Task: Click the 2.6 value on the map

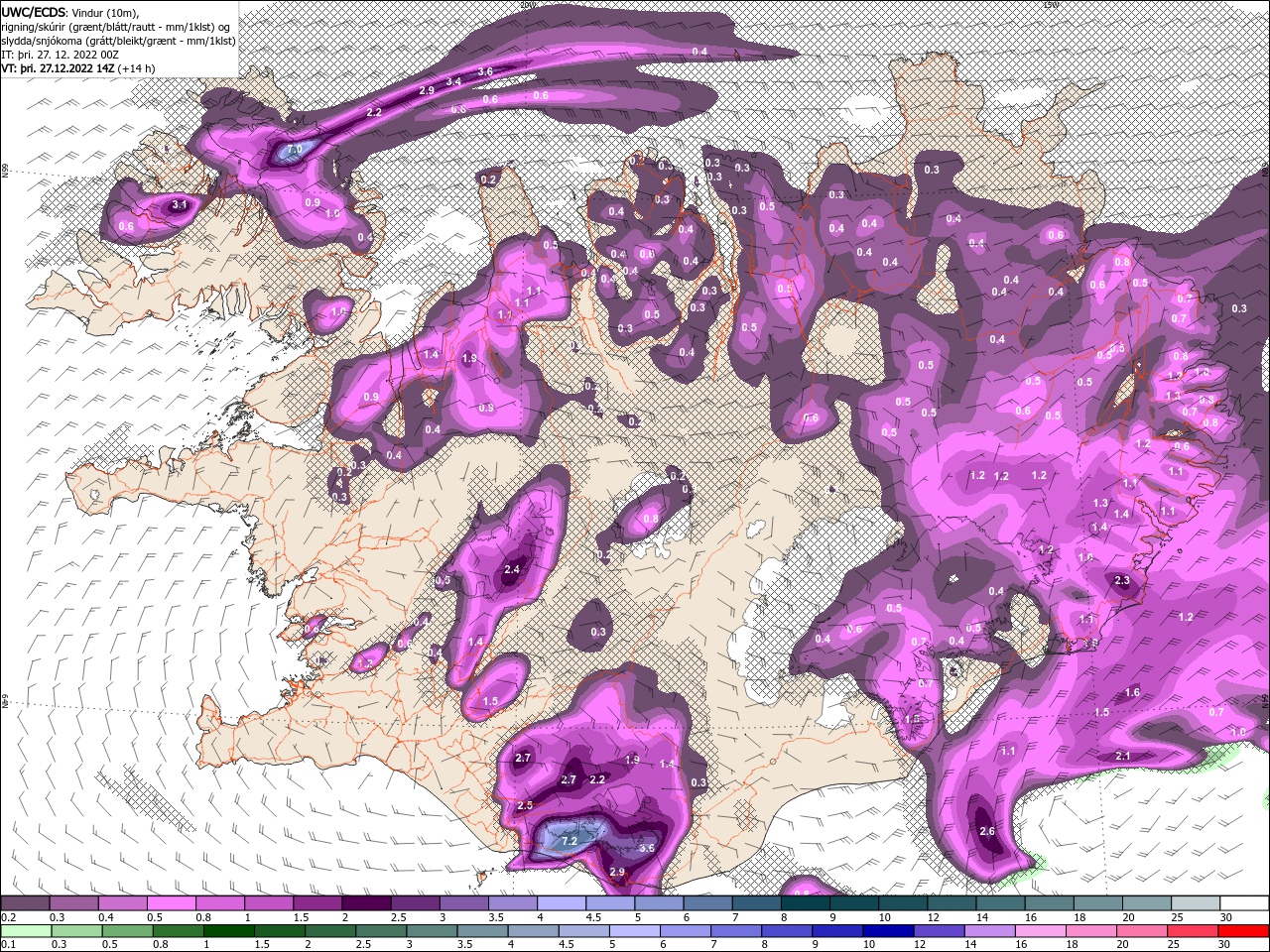Action: click(x=987, y=831)
